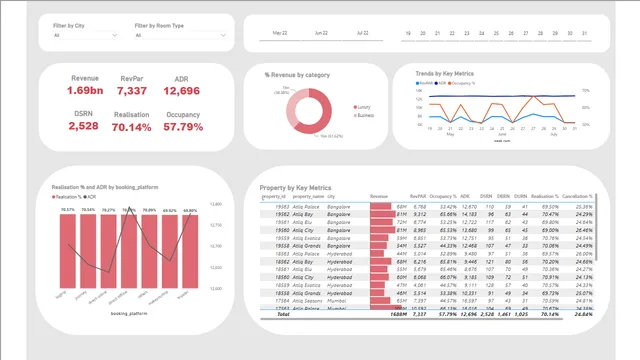640x360 pixels.
Task: Select the 18559 Atliq Exotica Hyderabad row
Action: click(427, 285)
